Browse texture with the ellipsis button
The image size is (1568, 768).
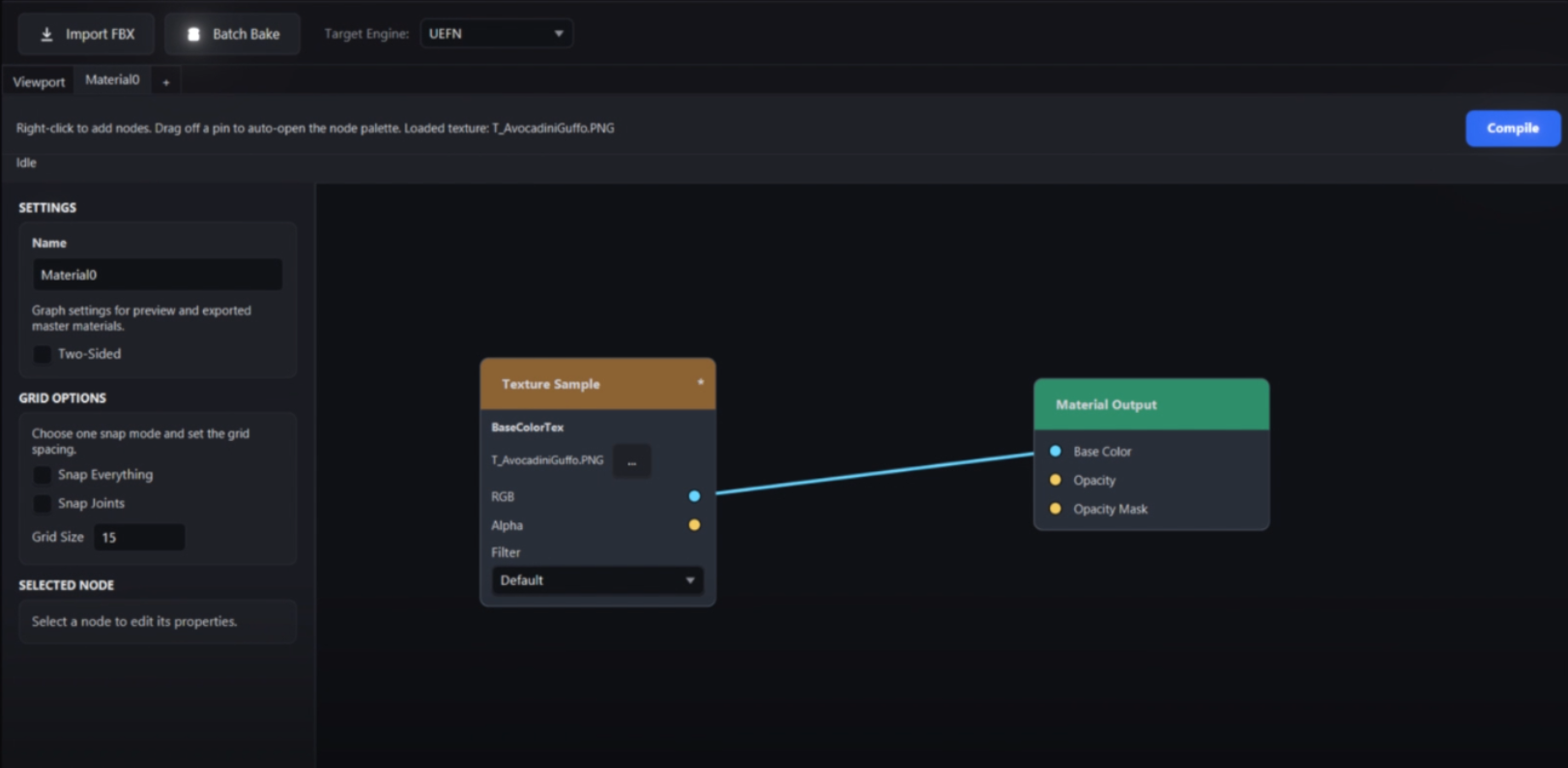tap(631, 460)
